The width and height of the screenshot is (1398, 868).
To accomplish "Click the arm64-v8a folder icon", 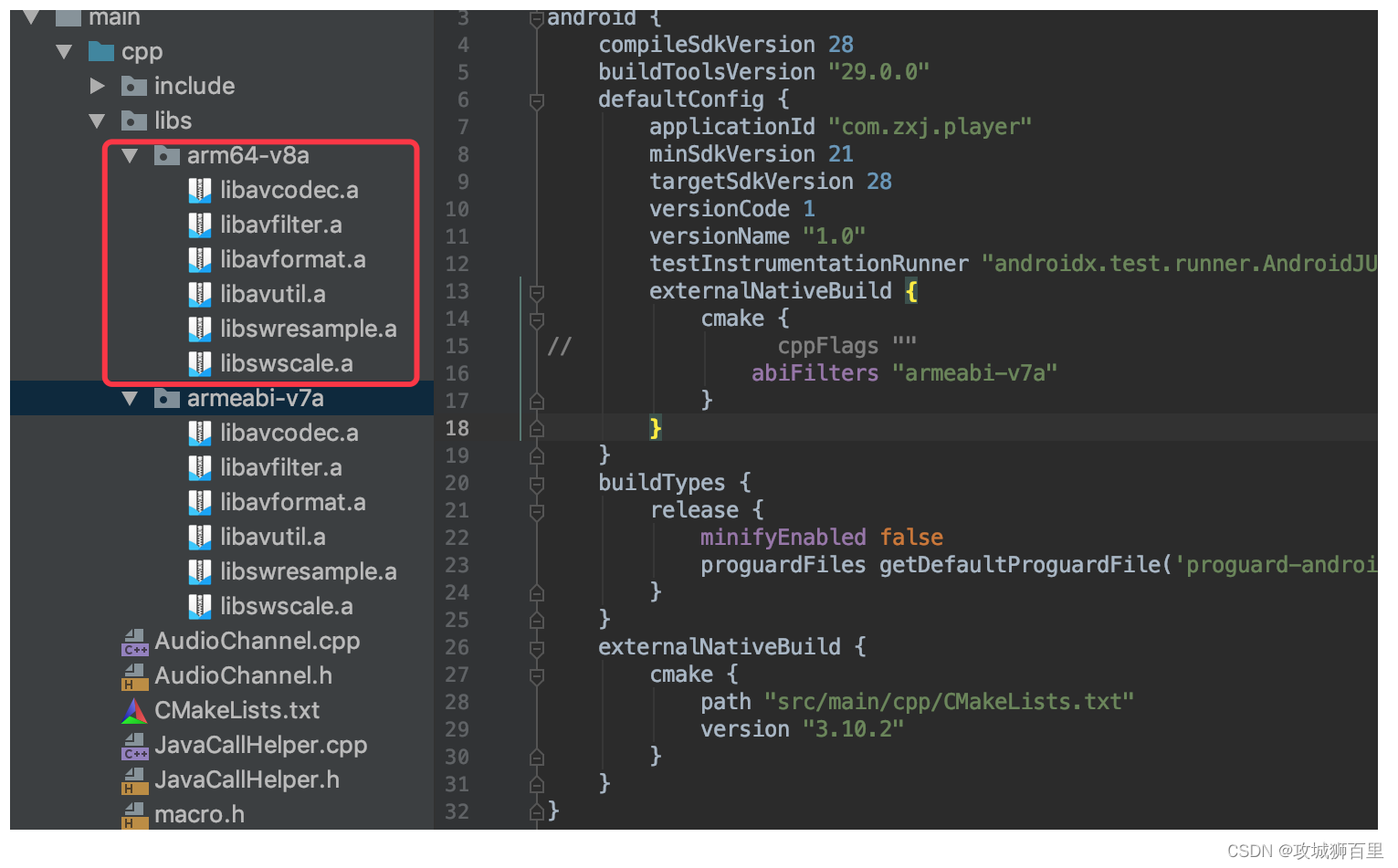I will coord(167,155).
